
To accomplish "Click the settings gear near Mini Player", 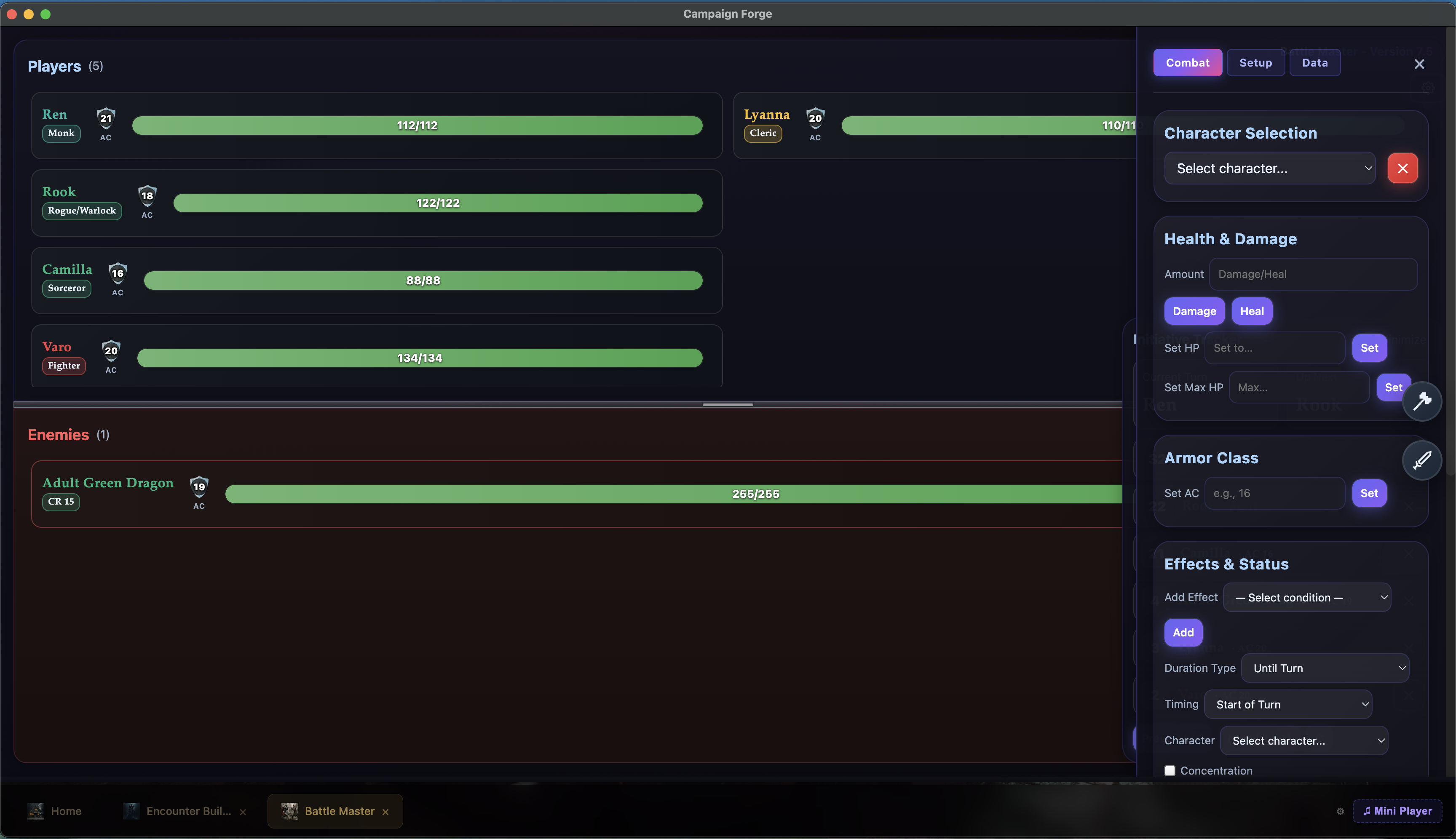I will point(1340,811).
